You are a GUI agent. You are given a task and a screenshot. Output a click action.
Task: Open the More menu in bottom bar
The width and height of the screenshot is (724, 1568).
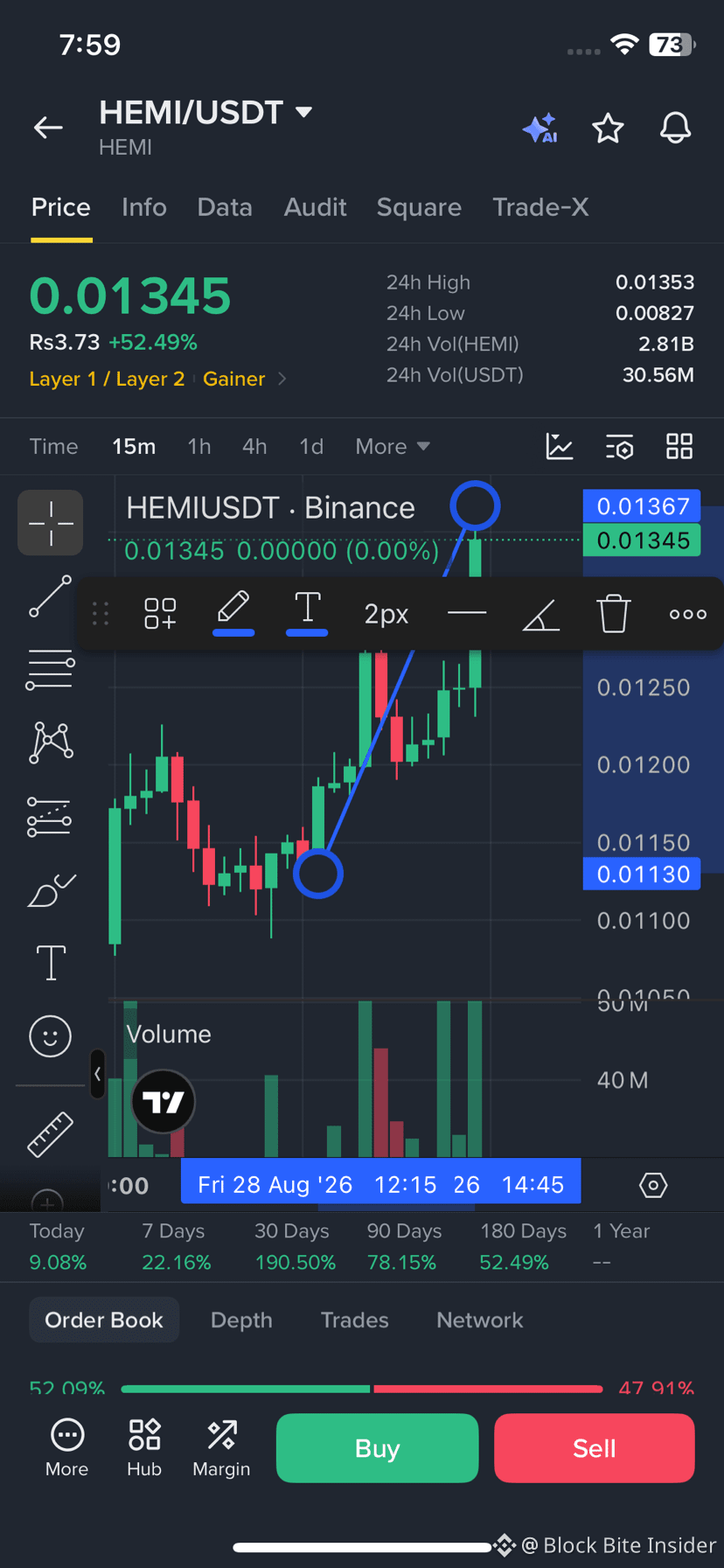67,1448
